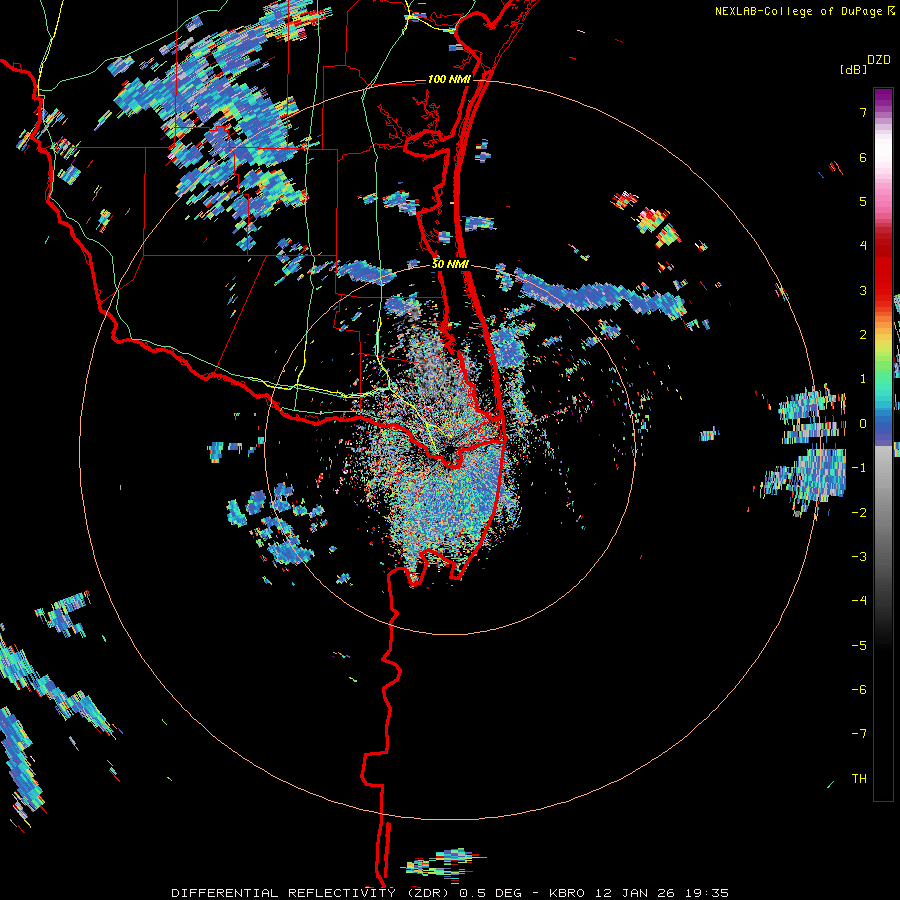
Task: Click the TH threshold label on legend
Action: (x=859, y=778)
